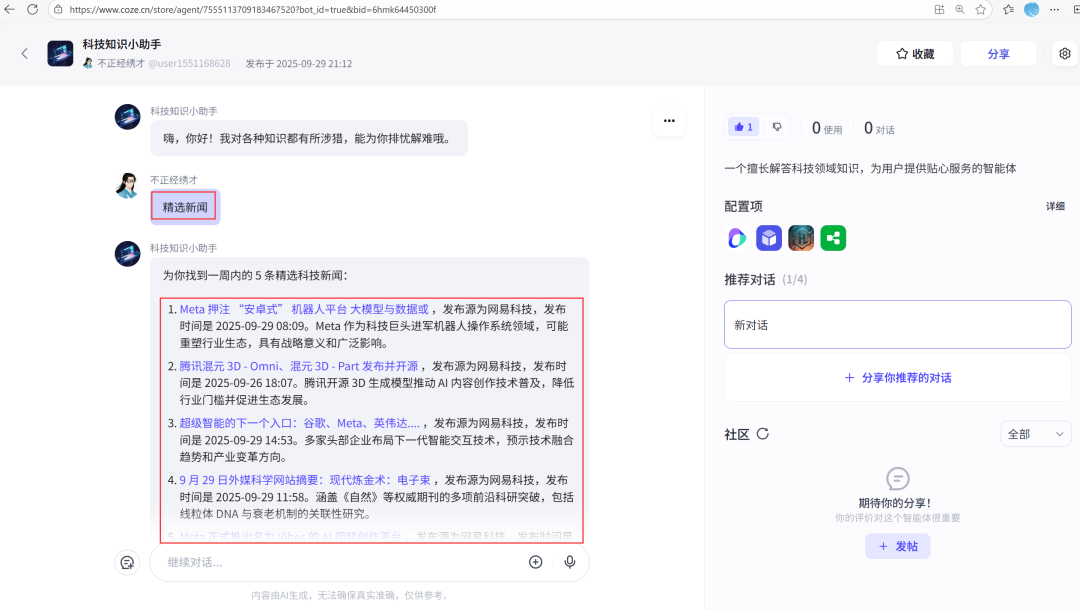Open the settings gear icon
This screenshot has height=610, width=1080.
pyautogui.click(x=1065, y=54)
